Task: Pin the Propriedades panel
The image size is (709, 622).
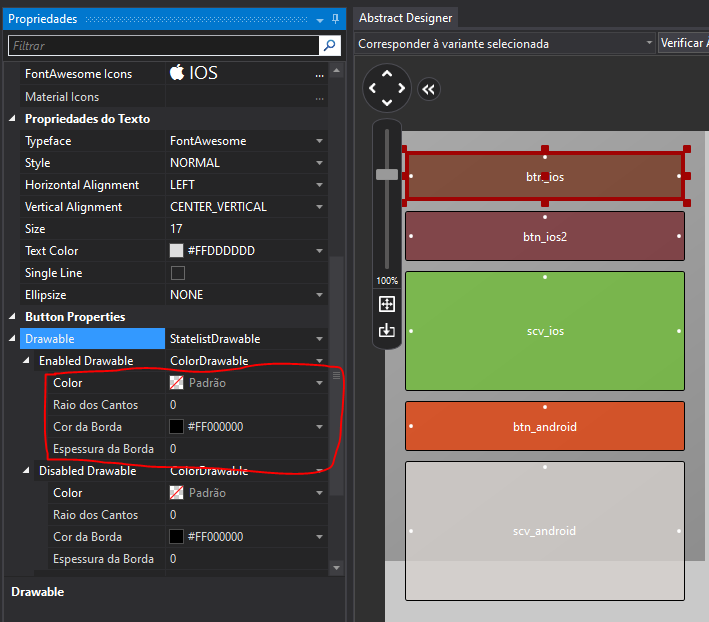Action: pos(335,19)
